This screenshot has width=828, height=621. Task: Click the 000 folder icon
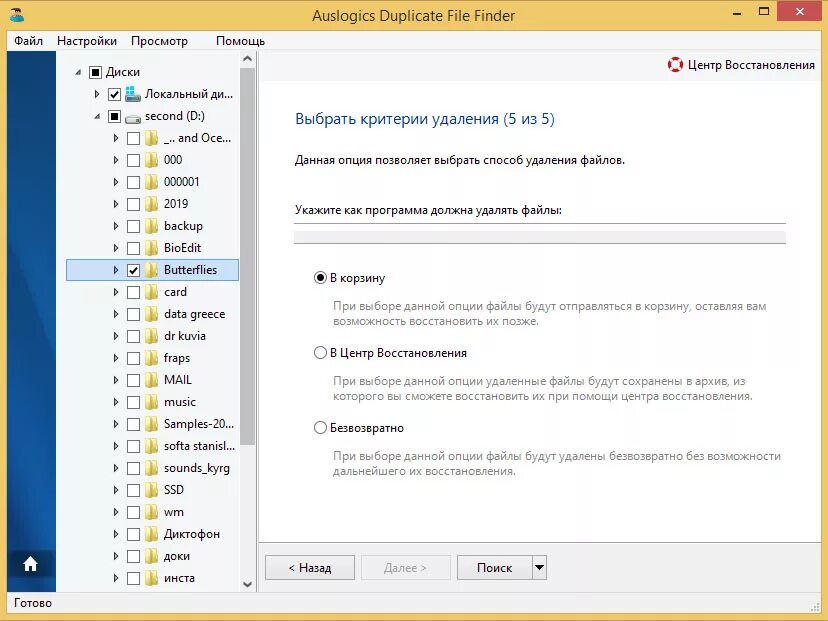(151, 159)
